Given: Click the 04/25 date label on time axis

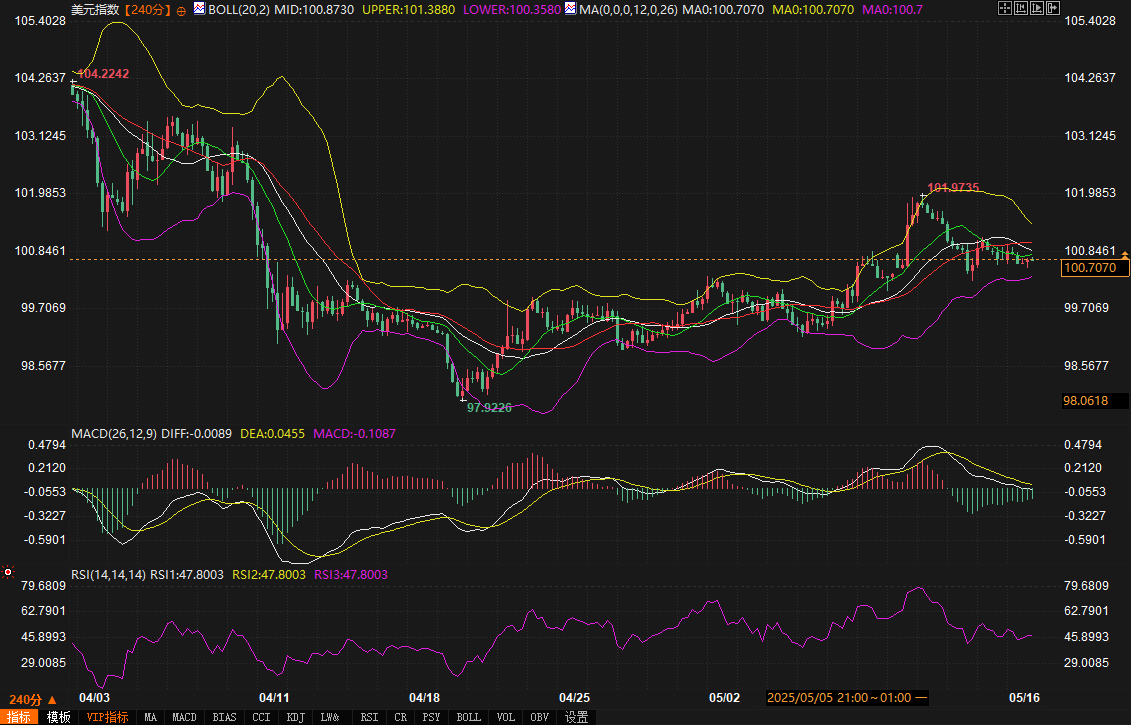Looking at the screenshot, I should point(574,698).
